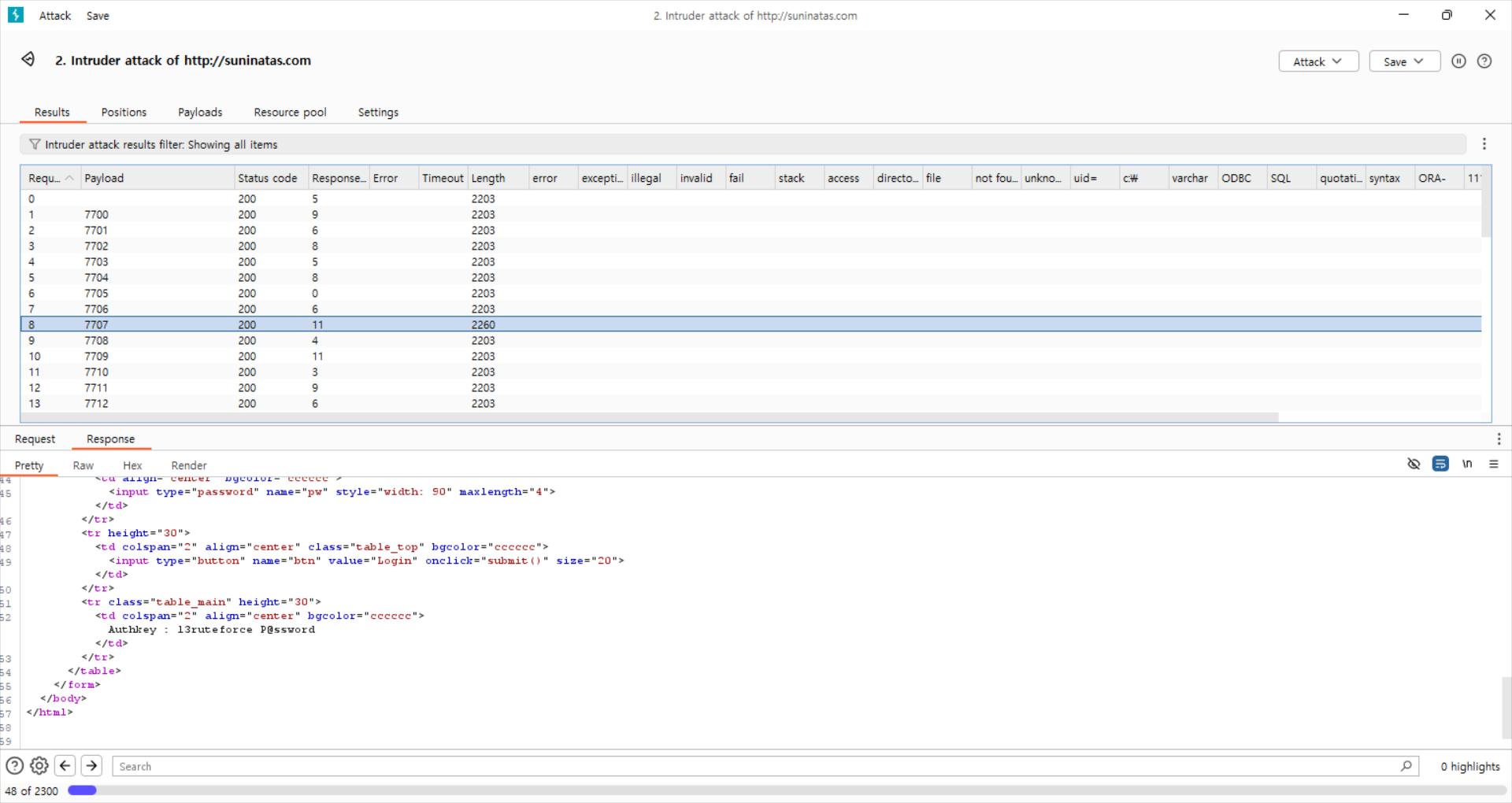
Task: Show the Render response view
Action: tap(189, 465)
